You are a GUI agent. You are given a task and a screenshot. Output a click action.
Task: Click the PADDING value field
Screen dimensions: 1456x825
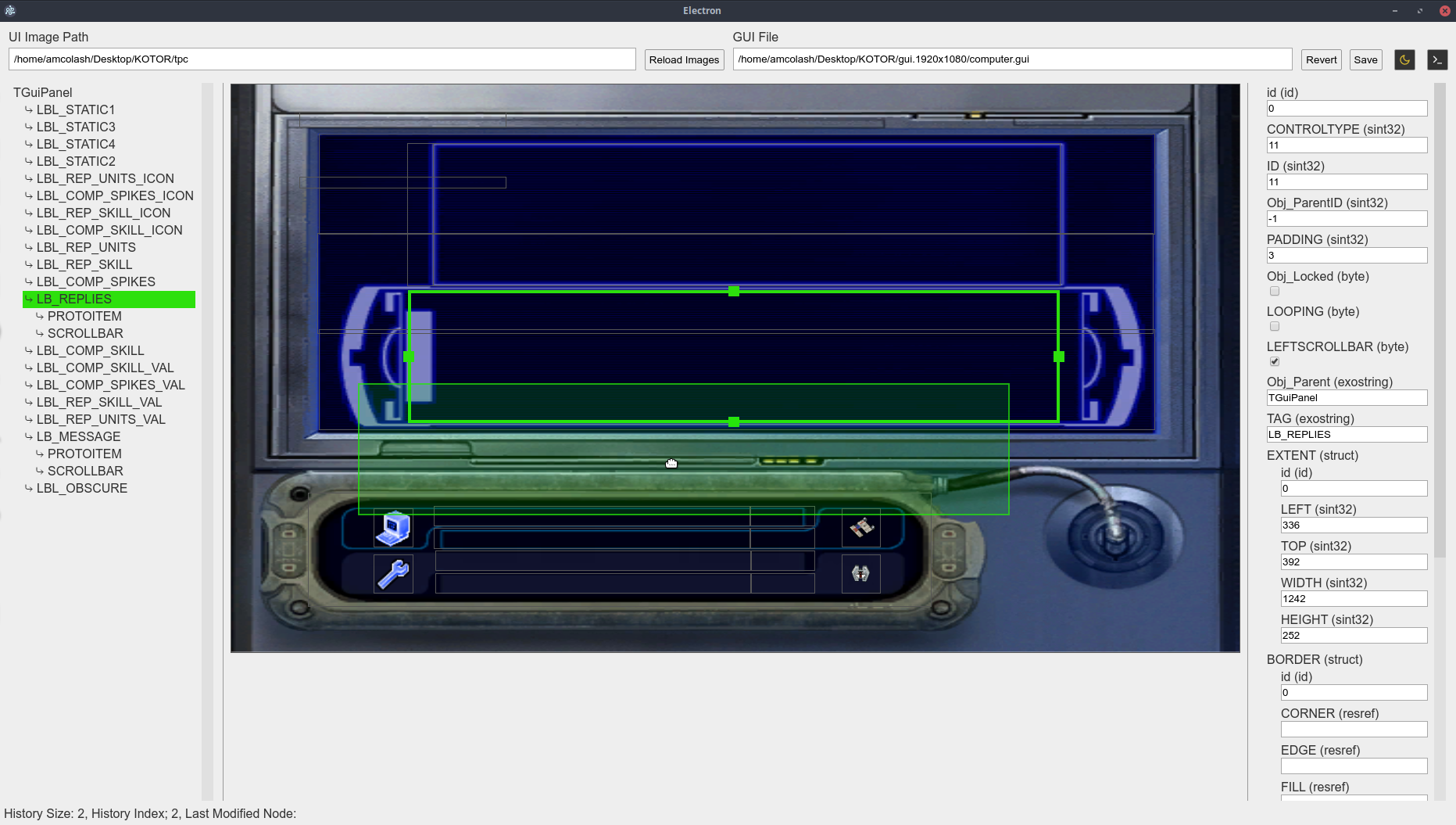[x=1347, y=256]
